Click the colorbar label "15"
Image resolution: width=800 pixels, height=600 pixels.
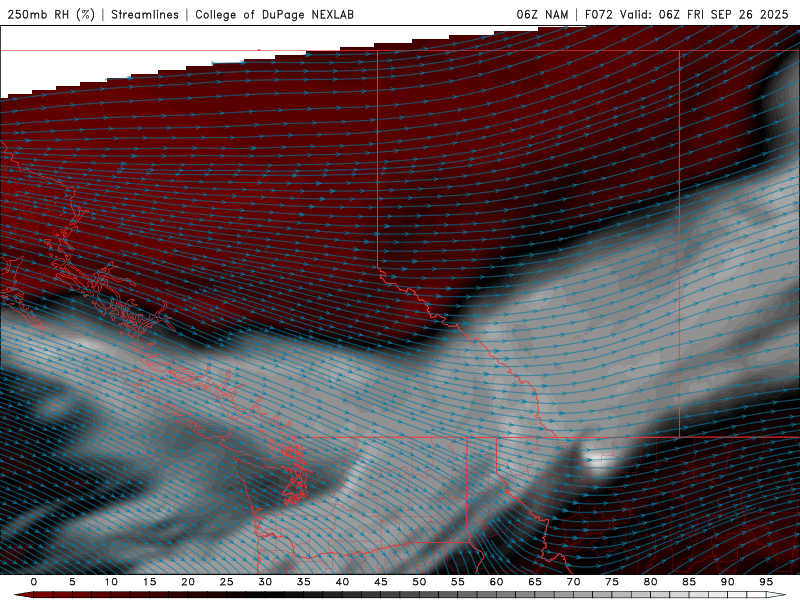tap(149, 582)
